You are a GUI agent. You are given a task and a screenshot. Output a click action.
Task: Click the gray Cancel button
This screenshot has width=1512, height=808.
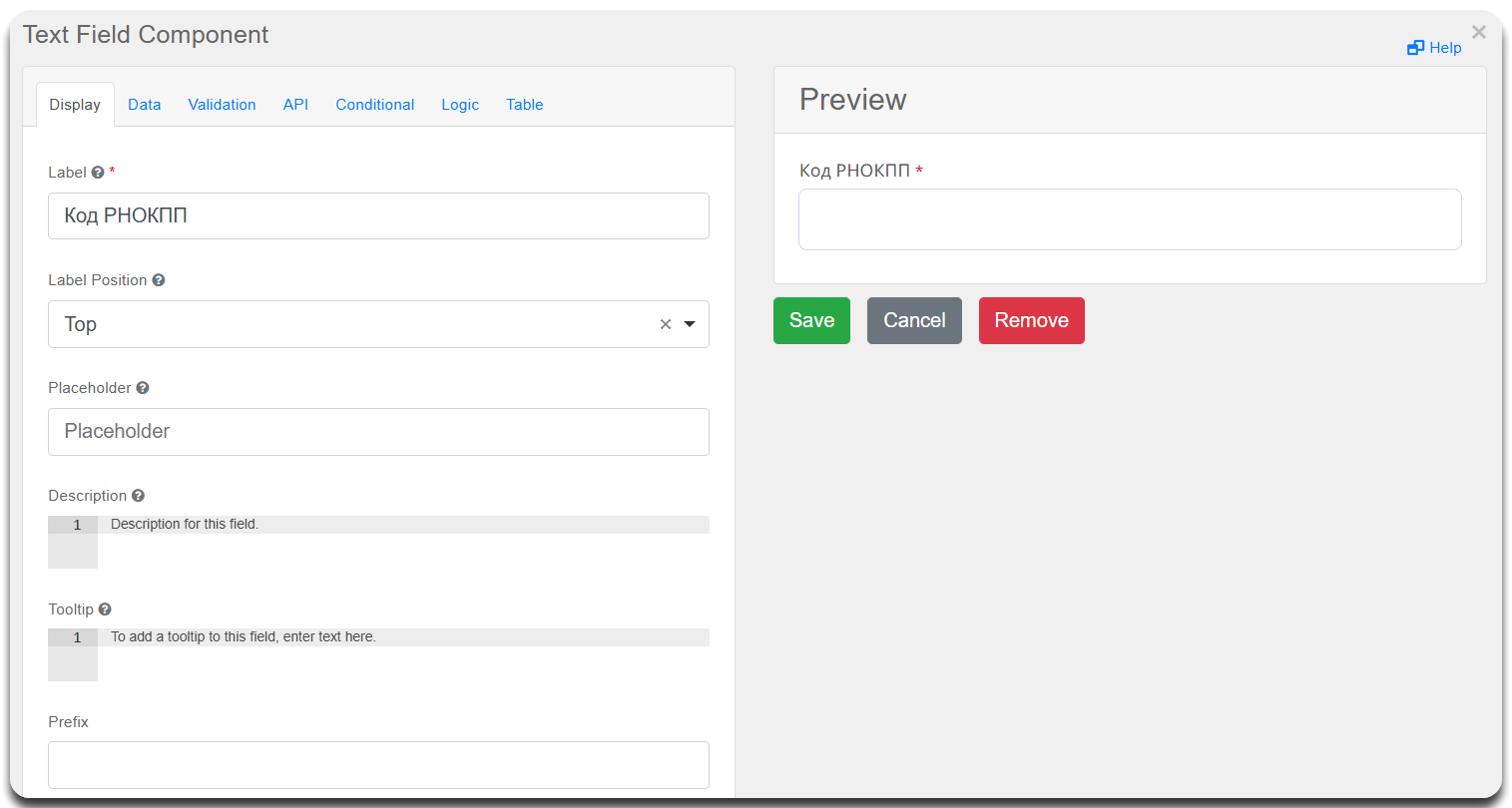(x=914, y=320)
